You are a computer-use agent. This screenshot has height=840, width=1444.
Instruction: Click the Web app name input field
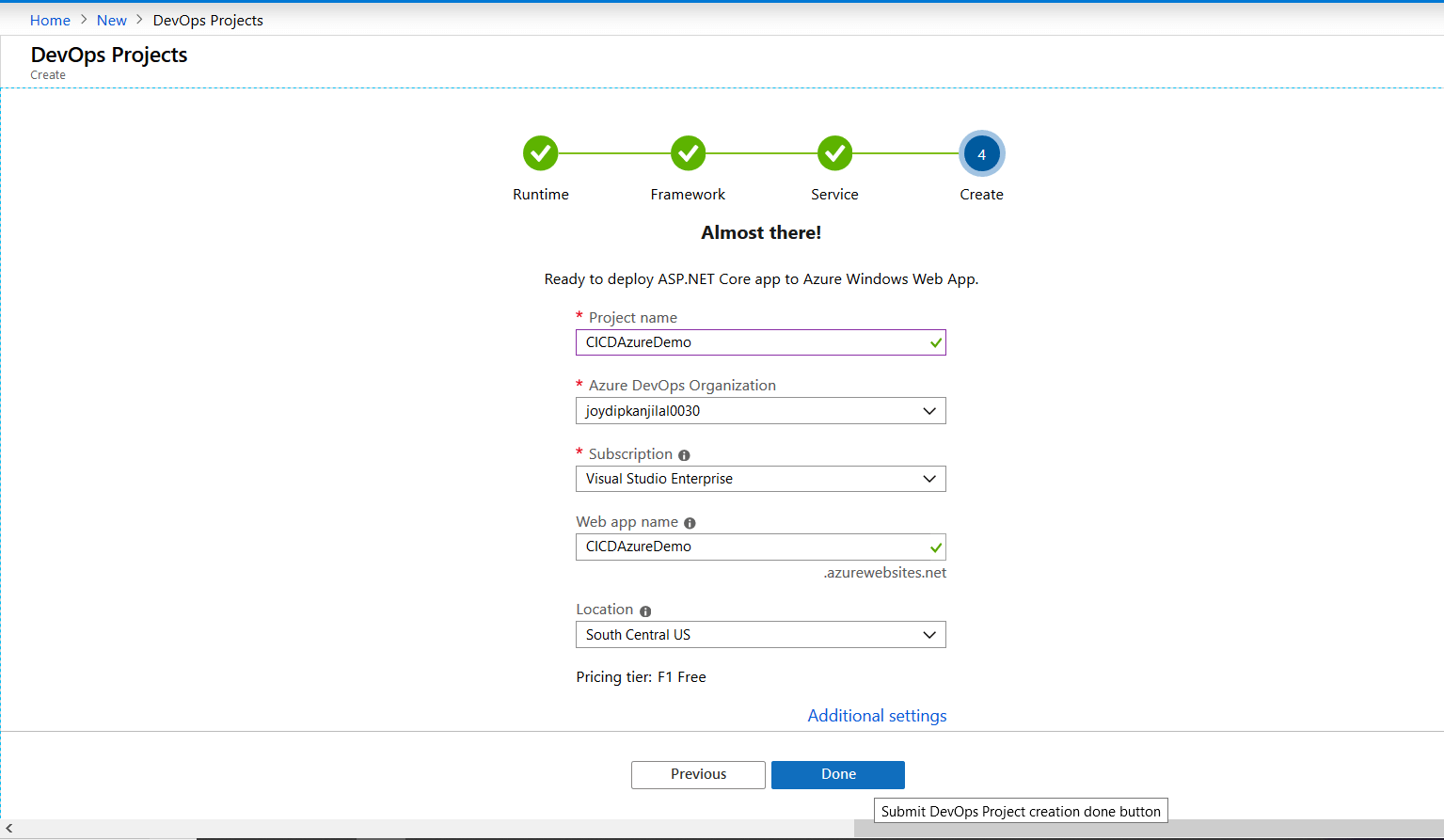click(761, 547)
